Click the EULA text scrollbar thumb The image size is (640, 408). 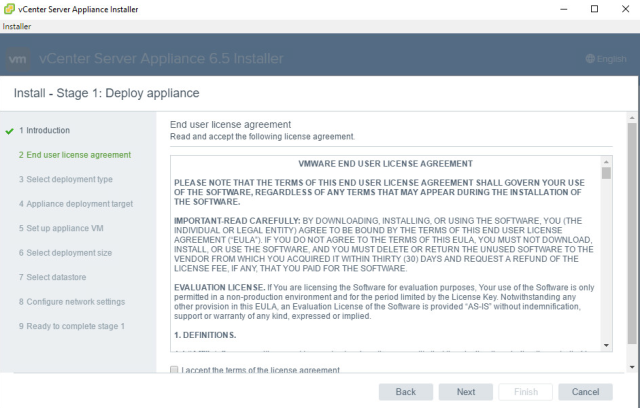606,173
